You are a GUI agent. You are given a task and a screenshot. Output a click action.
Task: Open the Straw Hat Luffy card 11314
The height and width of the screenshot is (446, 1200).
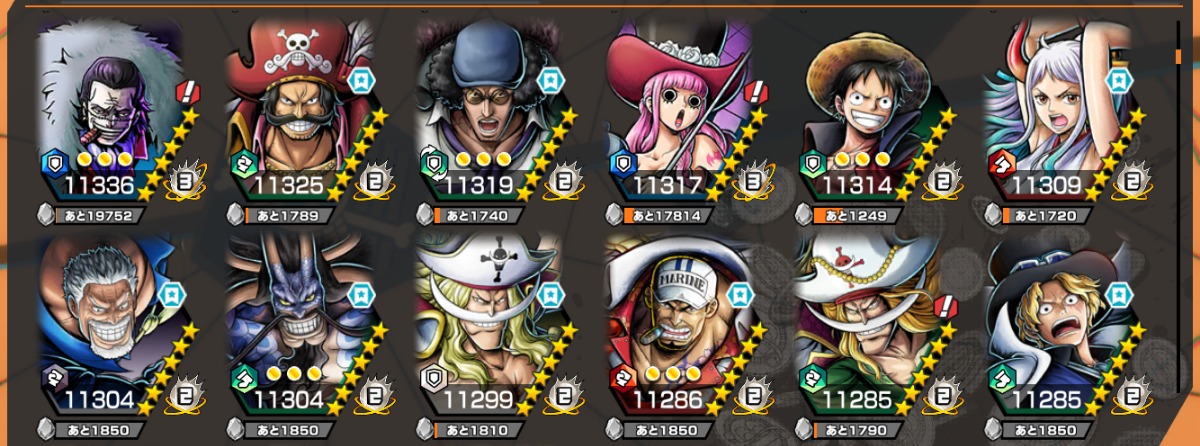pyautogui.click(x=871, y=112)
